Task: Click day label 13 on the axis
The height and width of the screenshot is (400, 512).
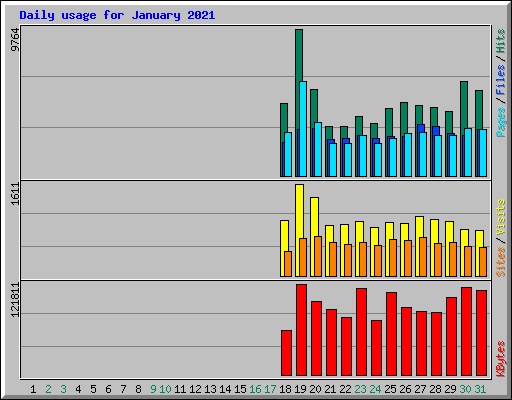Action: pyautogui.click(x=210, y=389)
